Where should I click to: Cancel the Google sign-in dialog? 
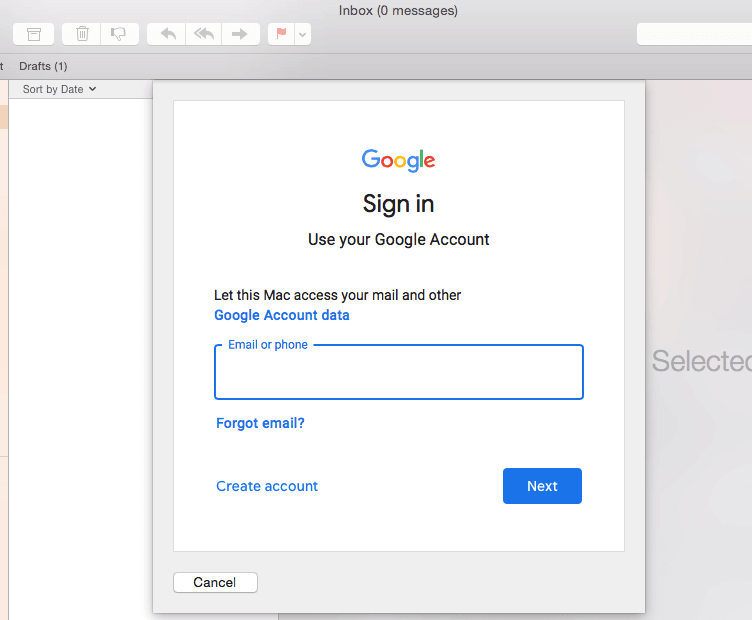coord(215,582)
